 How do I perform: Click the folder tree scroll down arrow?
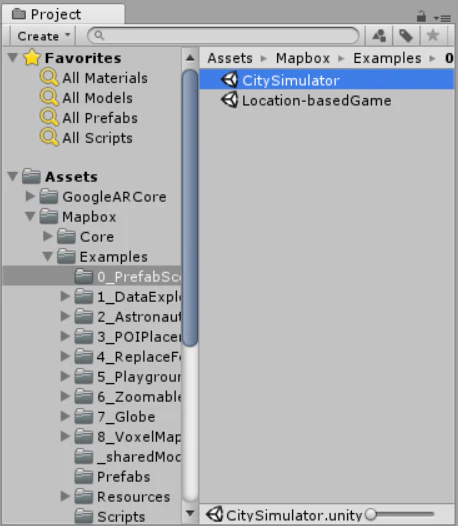click(190, 513)
